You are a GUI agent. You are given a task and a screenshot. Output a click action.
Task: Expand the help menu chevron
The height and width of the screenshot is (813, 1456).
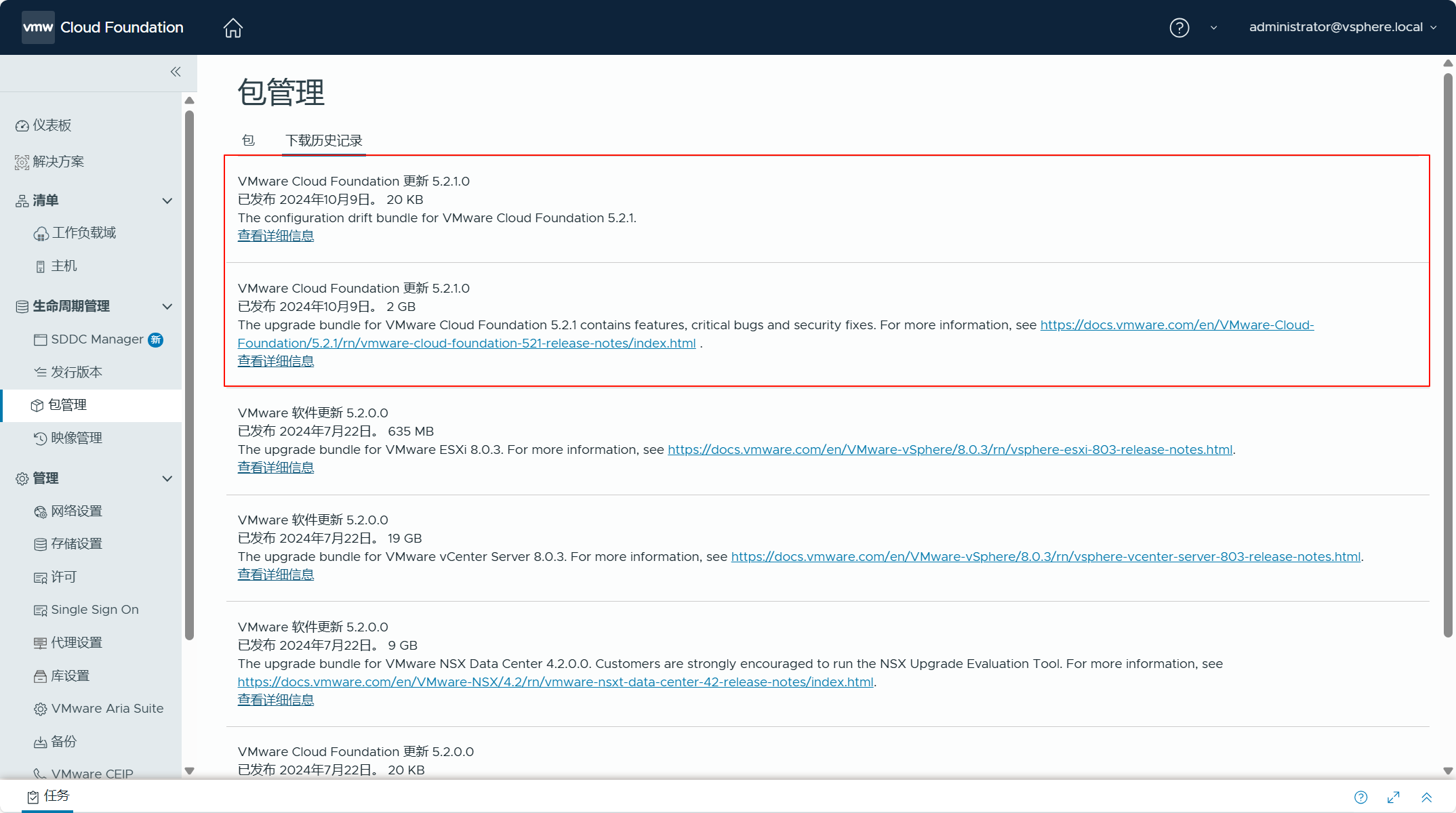pyautogui.click(x=1213, y=28)
